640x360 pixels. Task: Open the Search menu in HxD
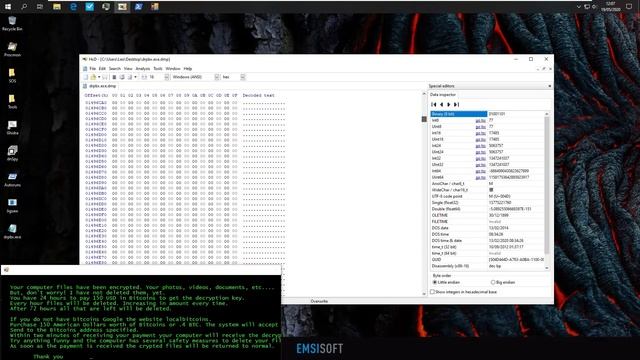coord(115,69)
